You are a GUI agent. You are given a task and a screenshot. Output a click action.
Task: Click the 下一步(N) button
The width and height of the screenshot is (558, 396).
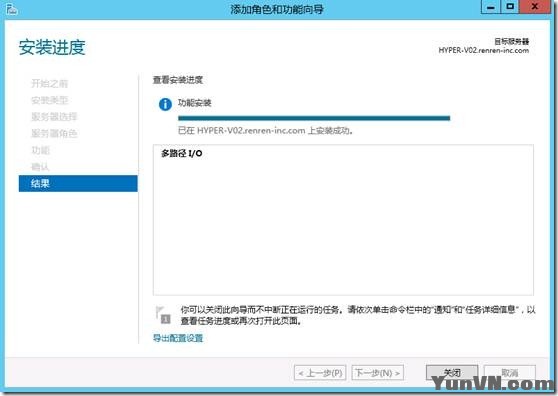(378, 373)
